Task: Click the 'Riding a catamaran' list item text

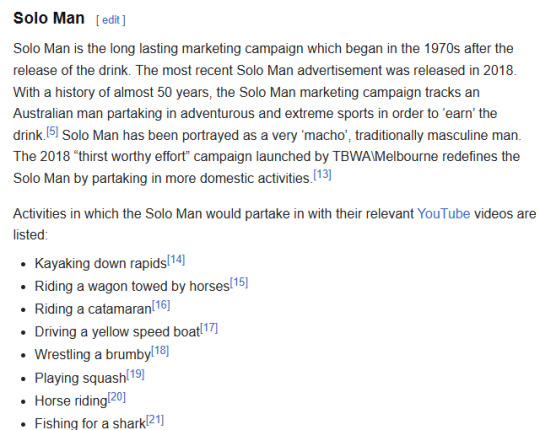Action: [93, 309]
